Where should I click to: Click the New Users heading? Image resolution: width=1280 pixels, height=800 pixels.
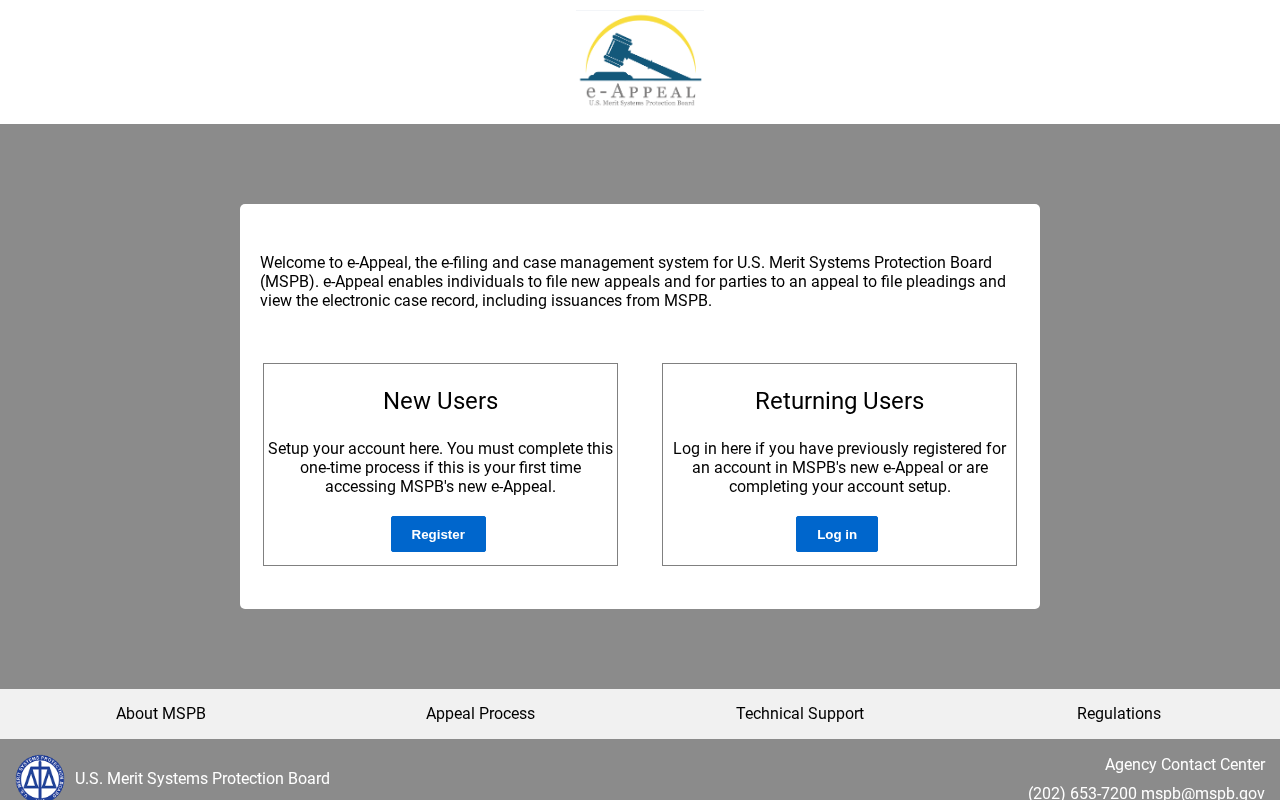pos(440,401)
